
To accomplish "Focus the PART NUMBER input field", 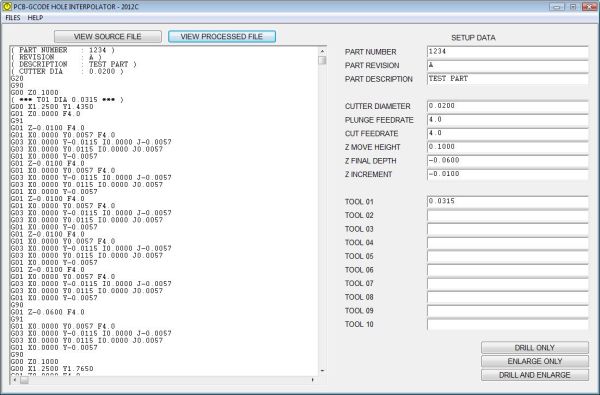I will pos(507,52).
